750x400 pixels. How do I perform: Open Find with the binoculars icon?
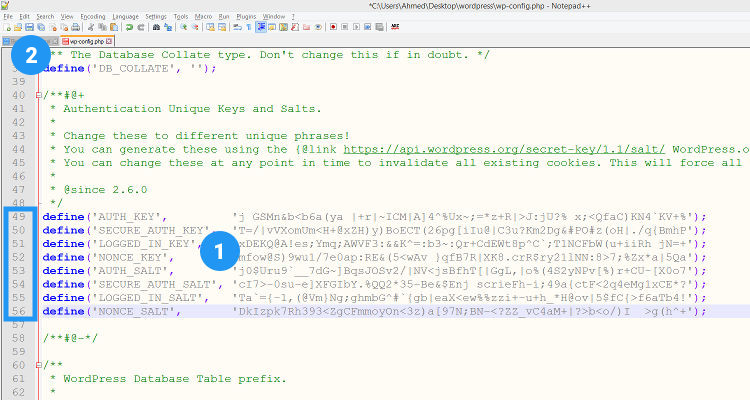pos(156,27)
